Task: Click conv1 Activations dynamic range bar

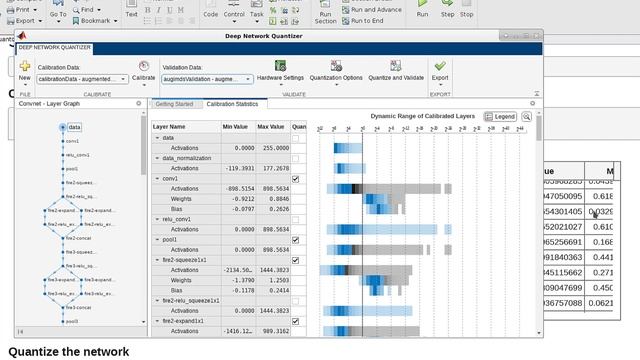Action: (389, 189)
